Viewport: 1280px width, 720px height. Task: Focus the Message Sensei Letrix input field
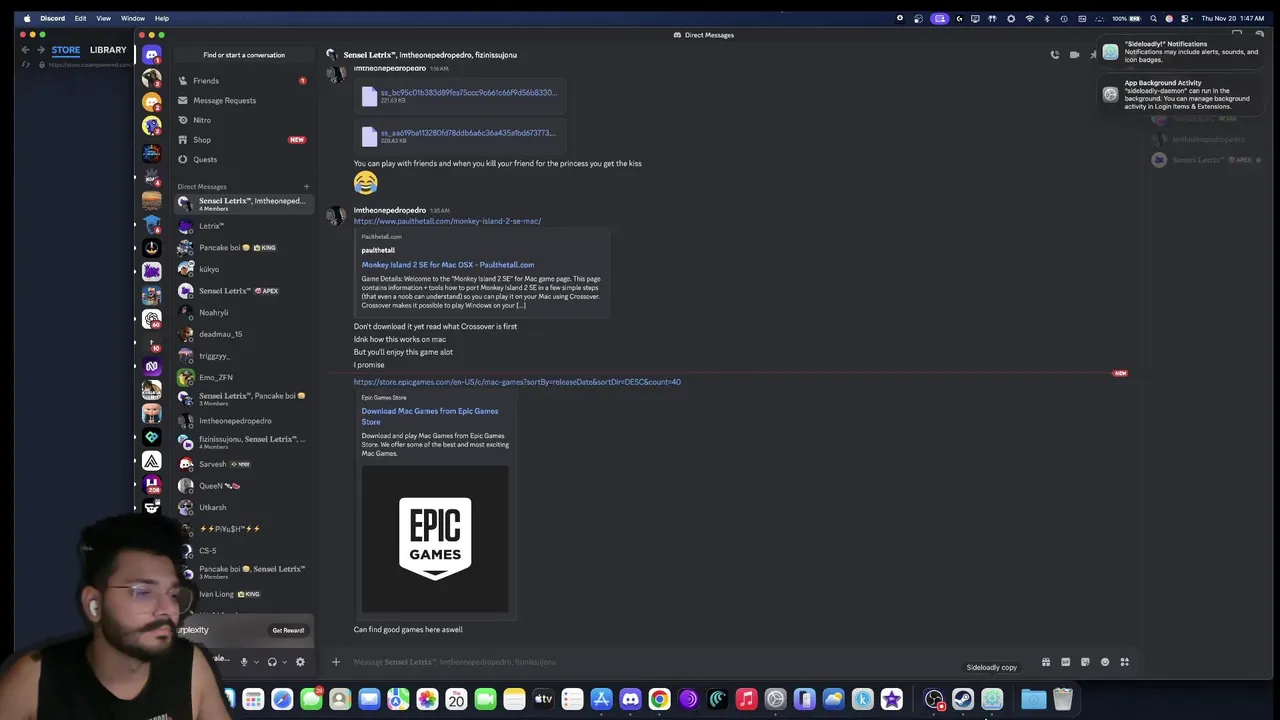point(690,662)
